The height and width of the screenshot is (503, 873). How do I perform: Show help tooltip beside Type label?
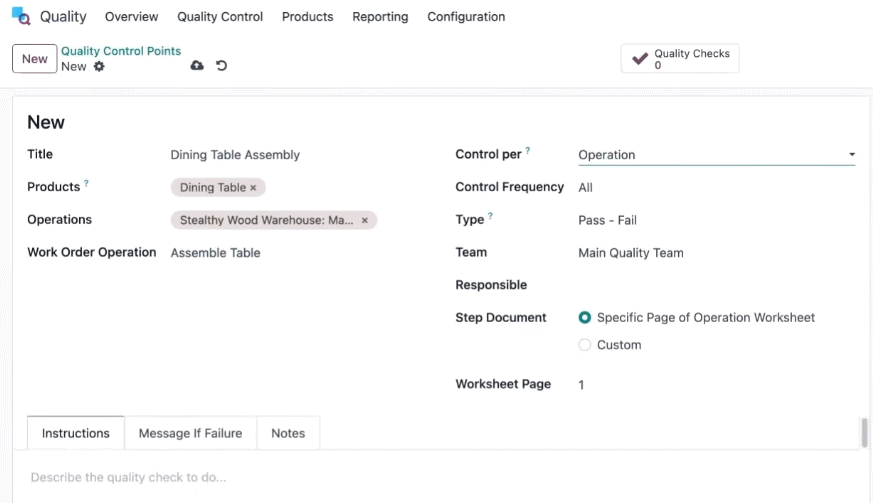click(x=491, y=216)
